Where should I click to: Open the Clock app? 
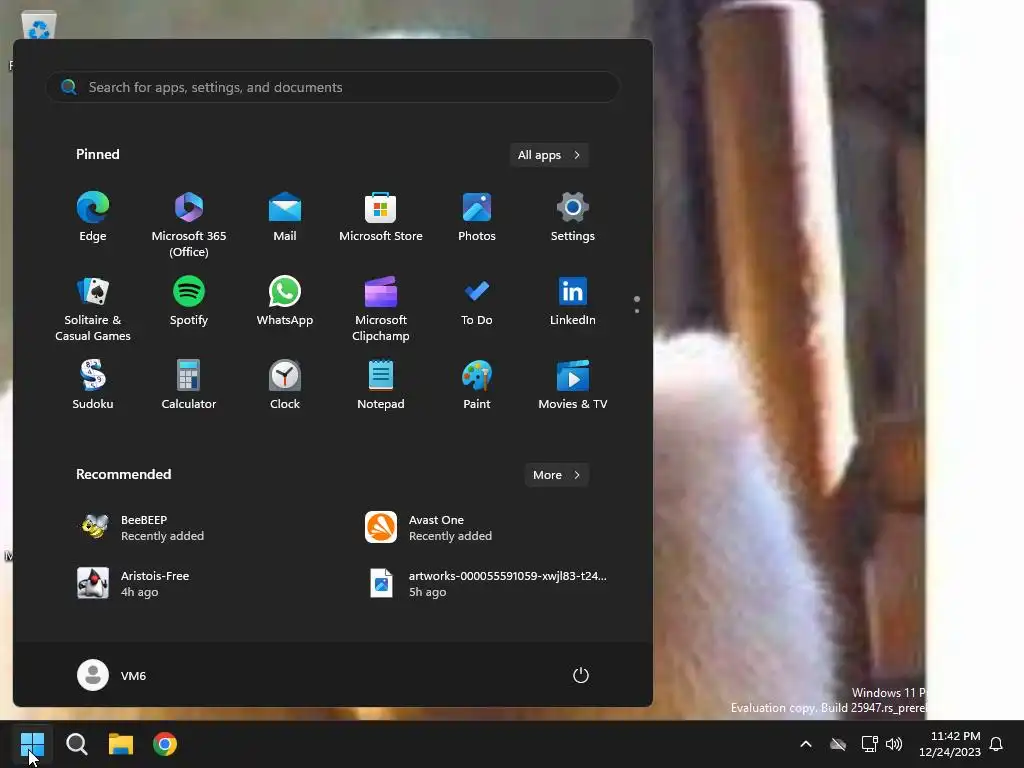coord(285,385)
